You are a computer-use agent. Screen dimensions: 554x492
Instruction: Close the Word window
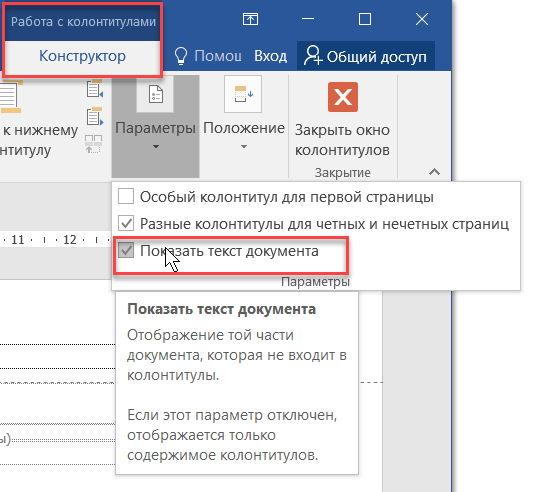point(422,19)
